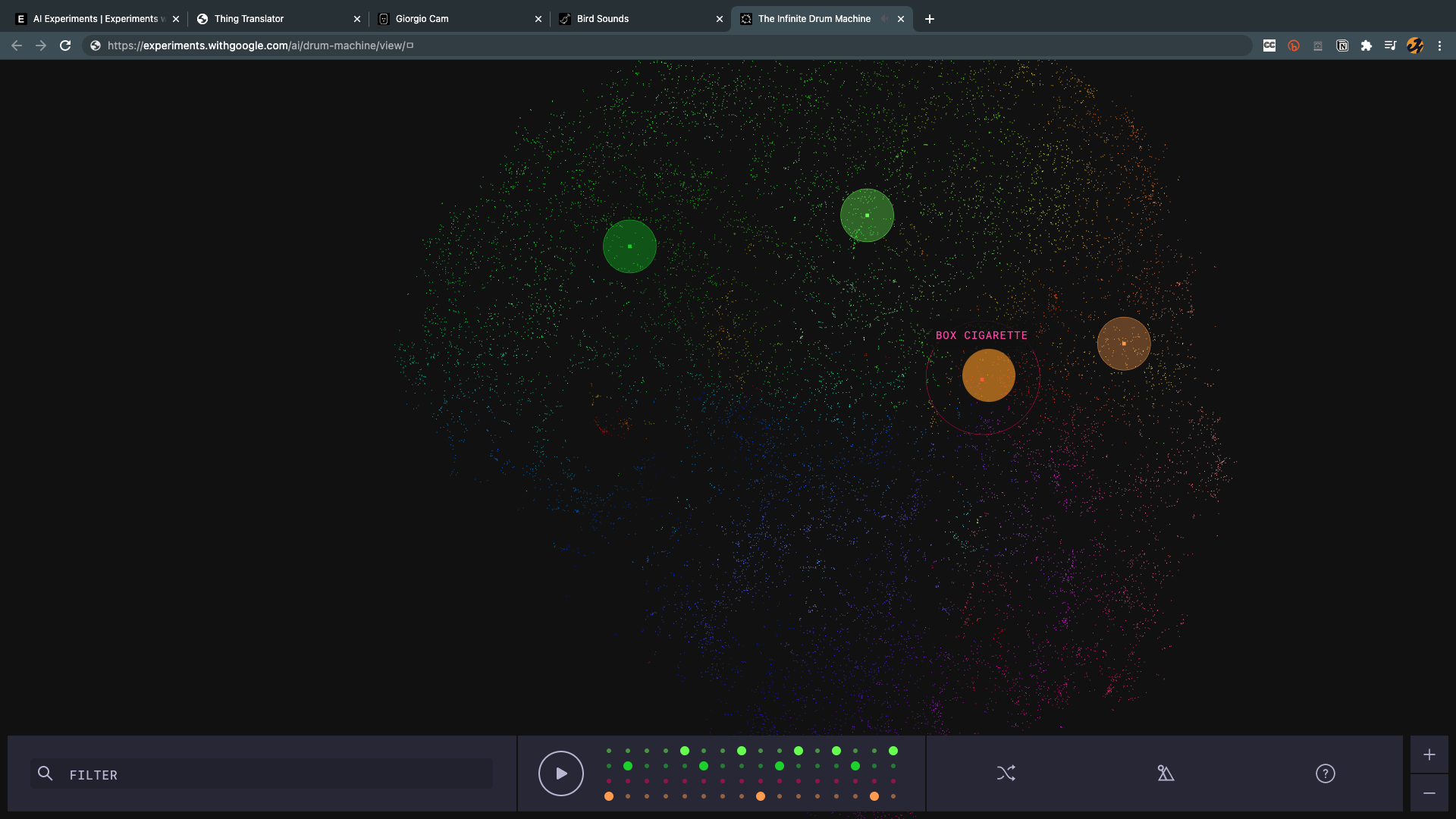
Task: Zoom out with the minus button
Action: point(1429,793)
